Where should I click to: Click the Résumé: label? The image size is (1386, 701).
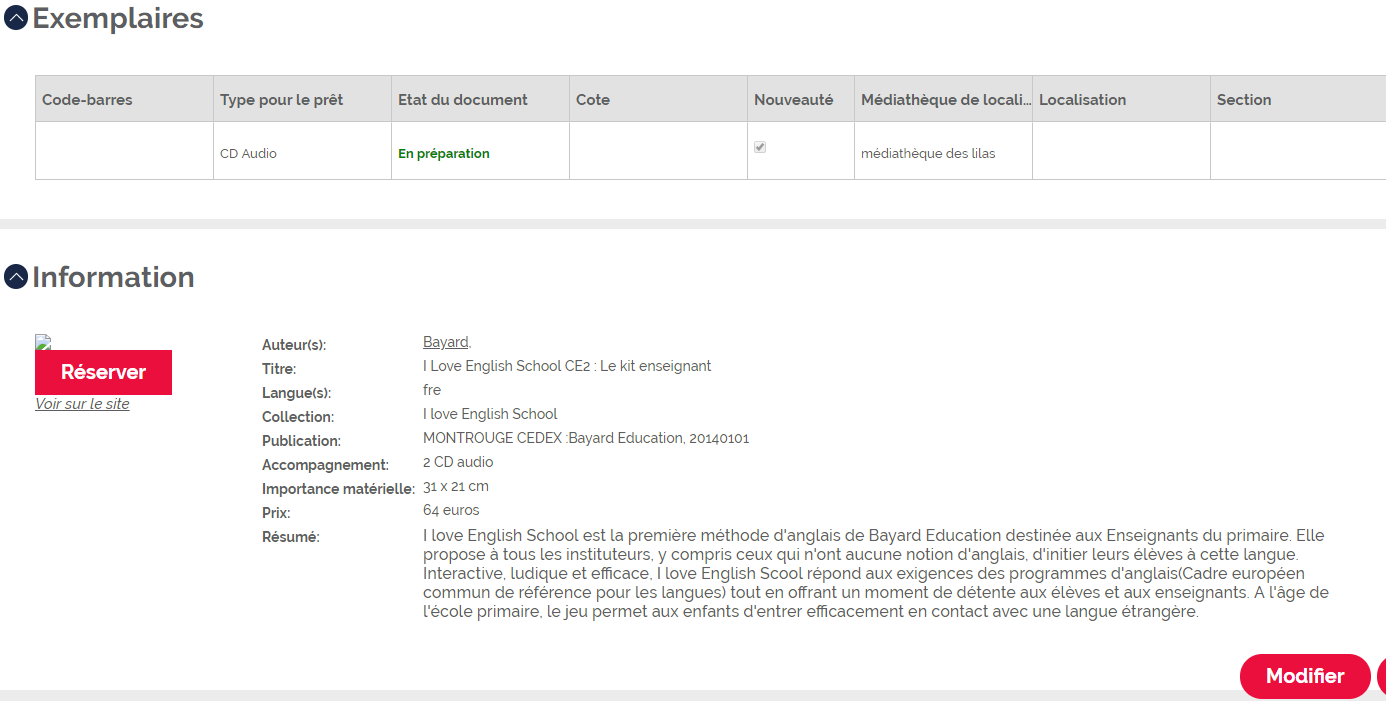[x=290, y=537]
